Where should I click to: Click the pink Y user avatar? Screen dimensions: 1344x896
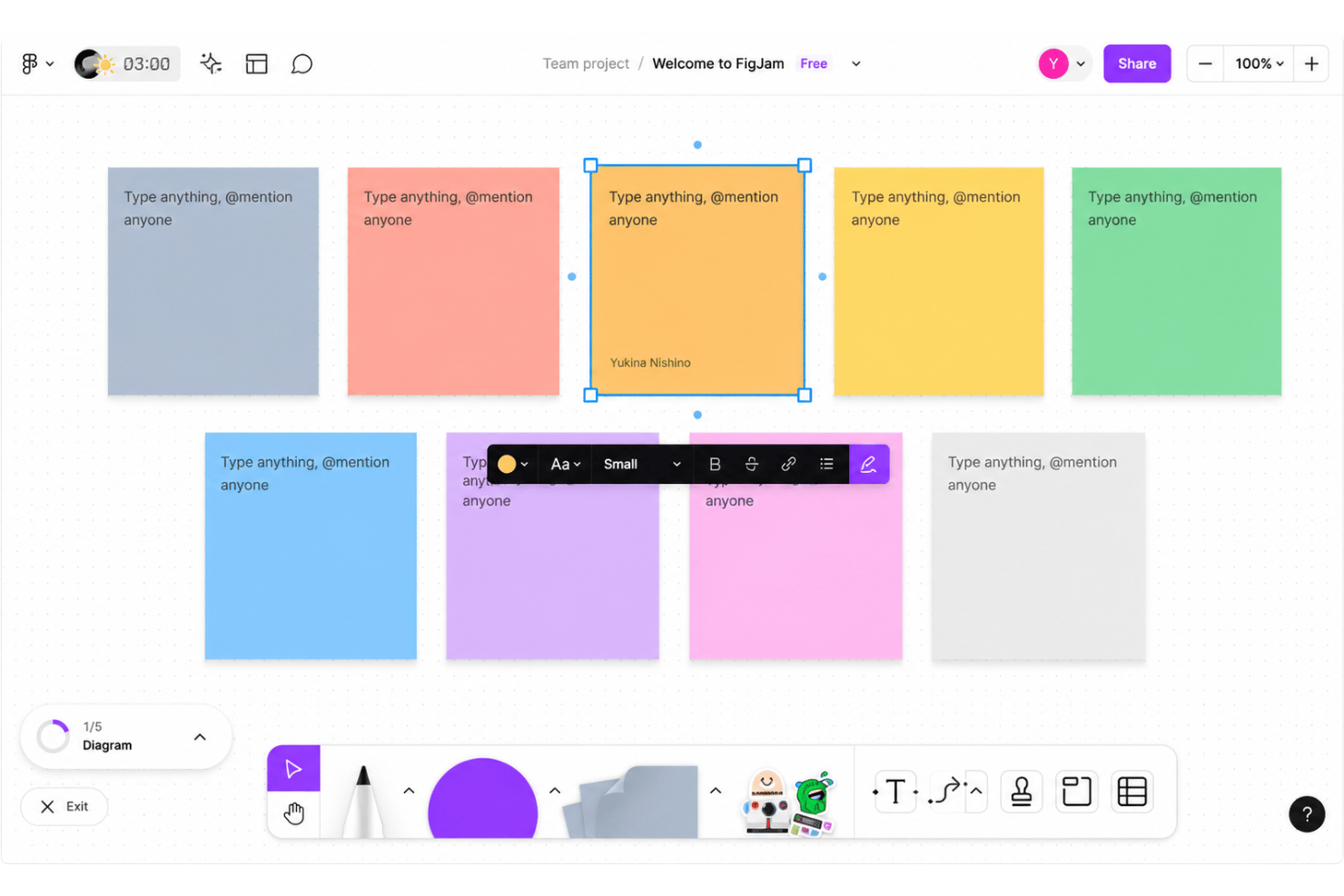tap(1053, 64)
